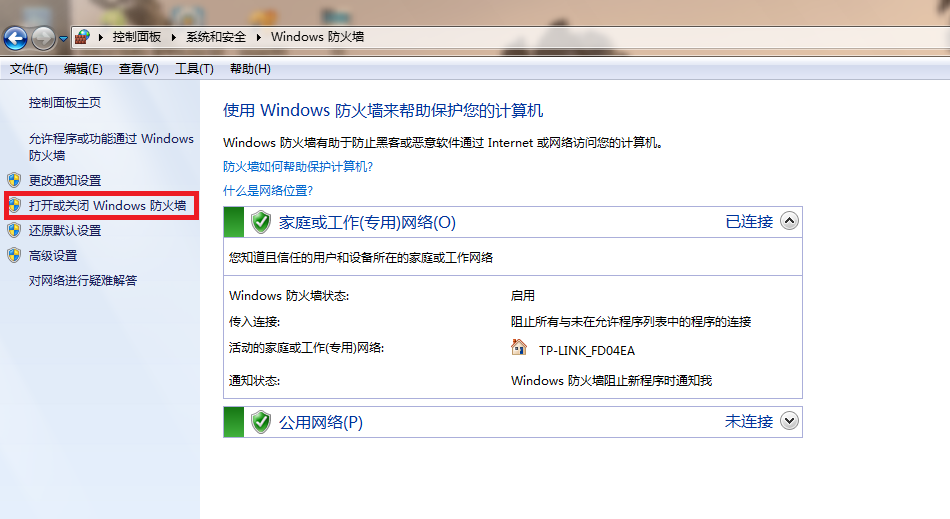Expand arrow before 控制面板 in breadcrumb
Image resolution: width=950 pixels, height=519 pixels.
pyautogui.click(x=101, y=37)
